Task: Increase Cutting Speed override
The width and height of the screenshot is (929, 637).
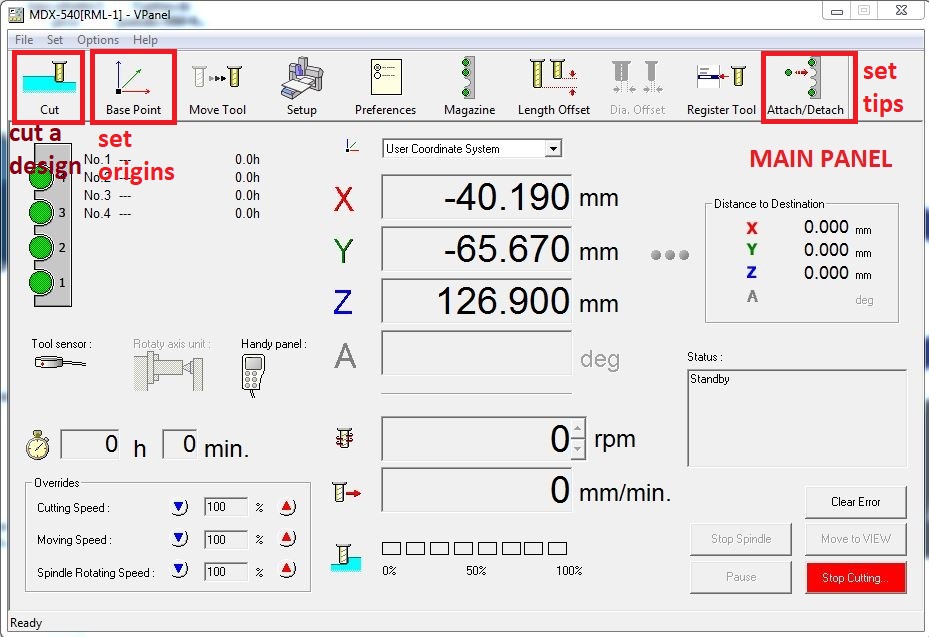Action: (287, 507)
